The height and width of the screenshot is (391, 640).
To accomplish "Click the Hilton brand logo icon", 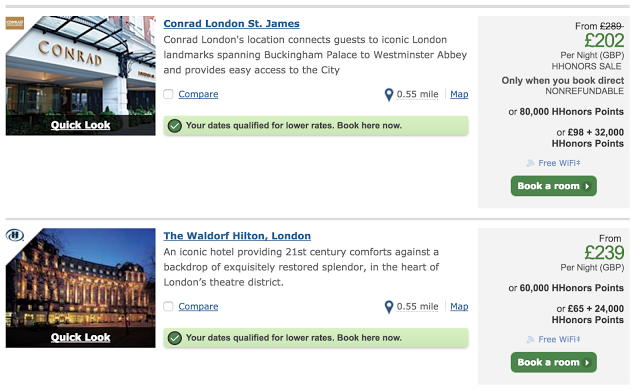I will click(15, 235).
